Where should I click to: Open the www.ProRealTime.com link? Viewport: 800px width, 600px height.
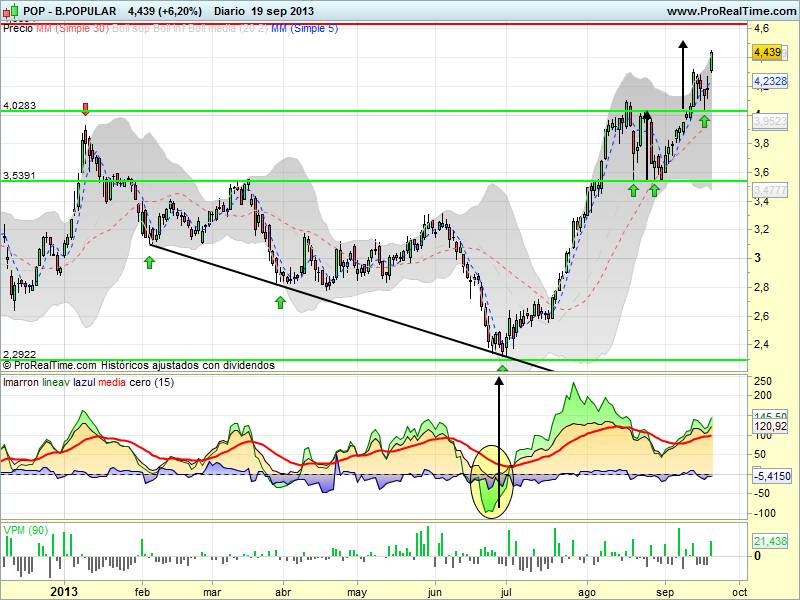tap(731, 11)
